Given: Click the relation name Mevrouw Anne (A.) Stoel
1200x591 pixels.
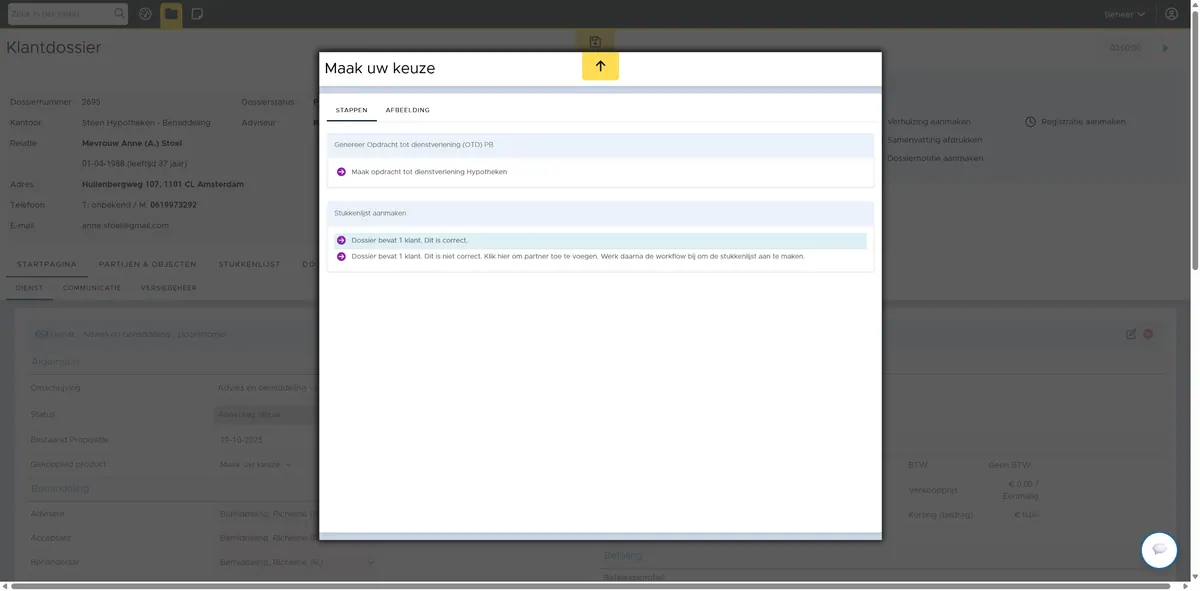Looking at the screenshot, I should click(x=132, y=143).
